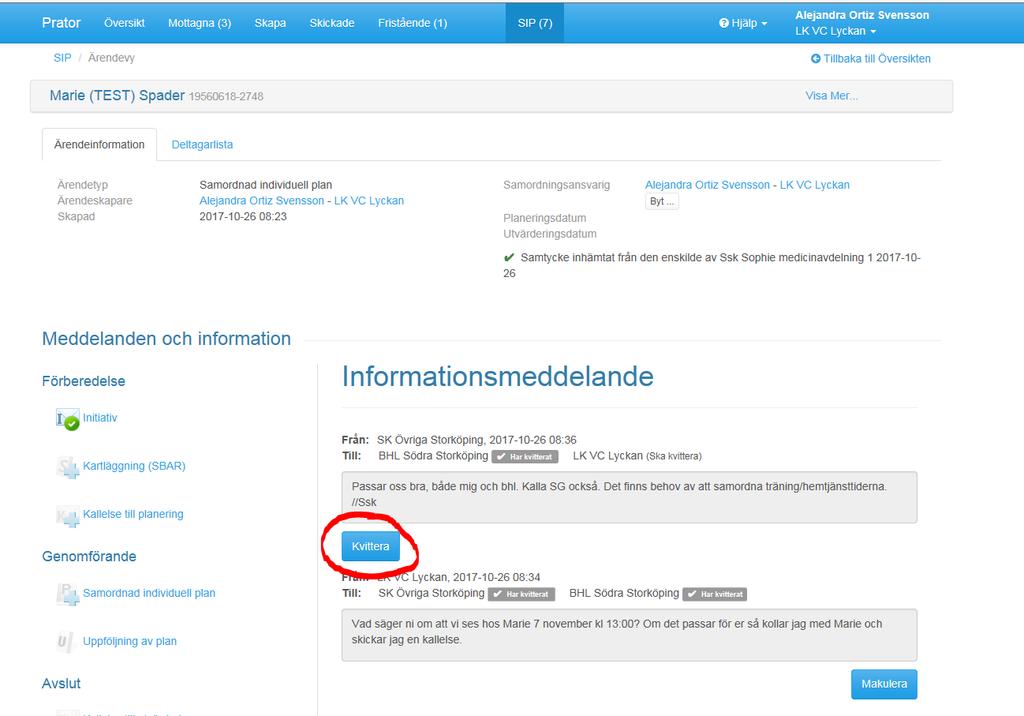
Task: Expand patient details with Visa Mer...
Action: [x=831, y=95]
